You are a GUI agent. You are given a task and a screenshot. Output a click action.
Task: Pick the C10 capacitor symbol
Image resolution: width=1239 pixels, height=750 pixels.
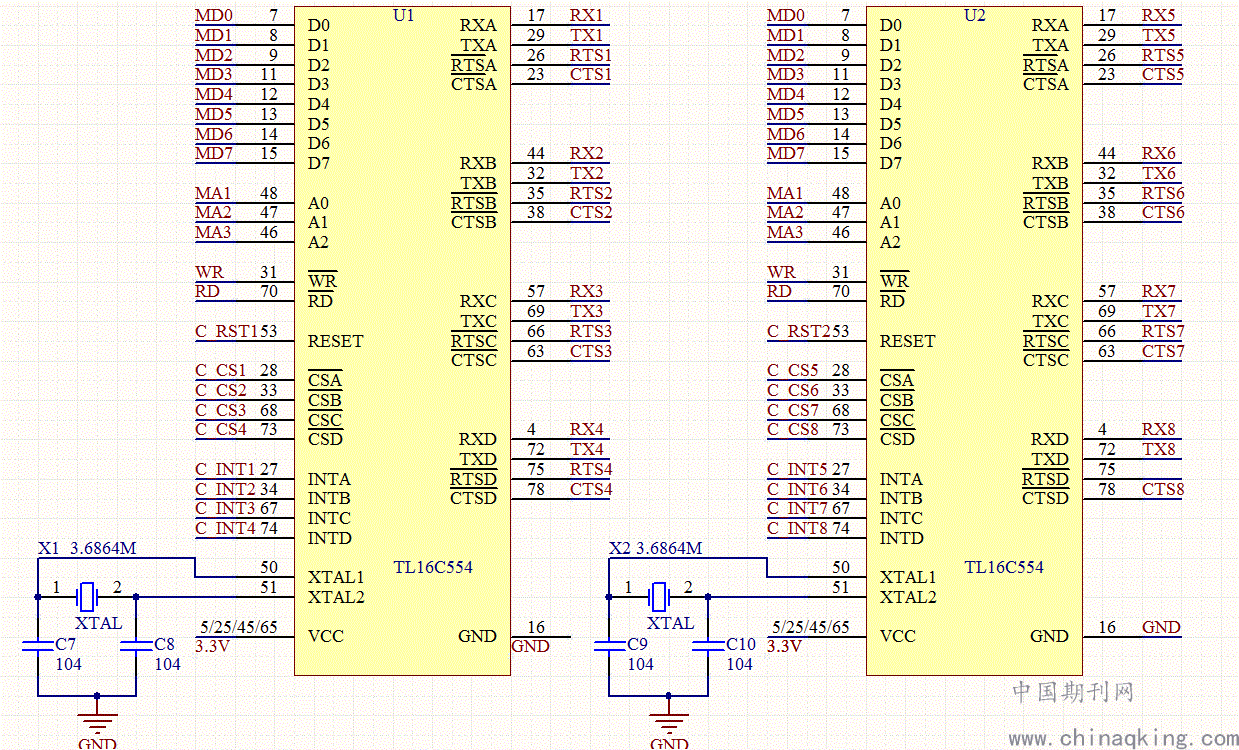(707, 646)
